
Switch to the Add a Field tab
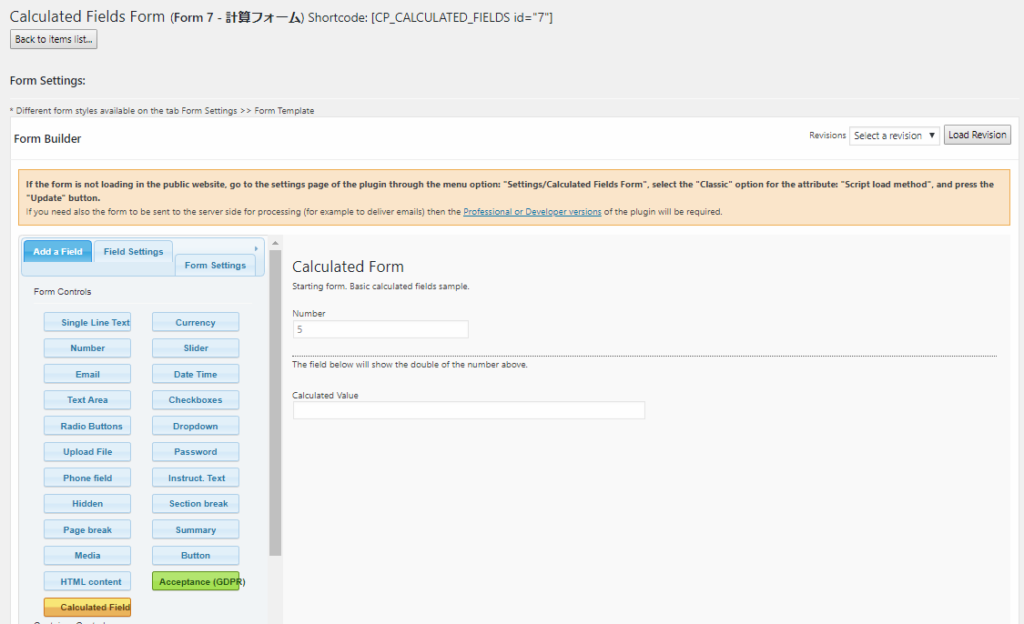point(57,251)
